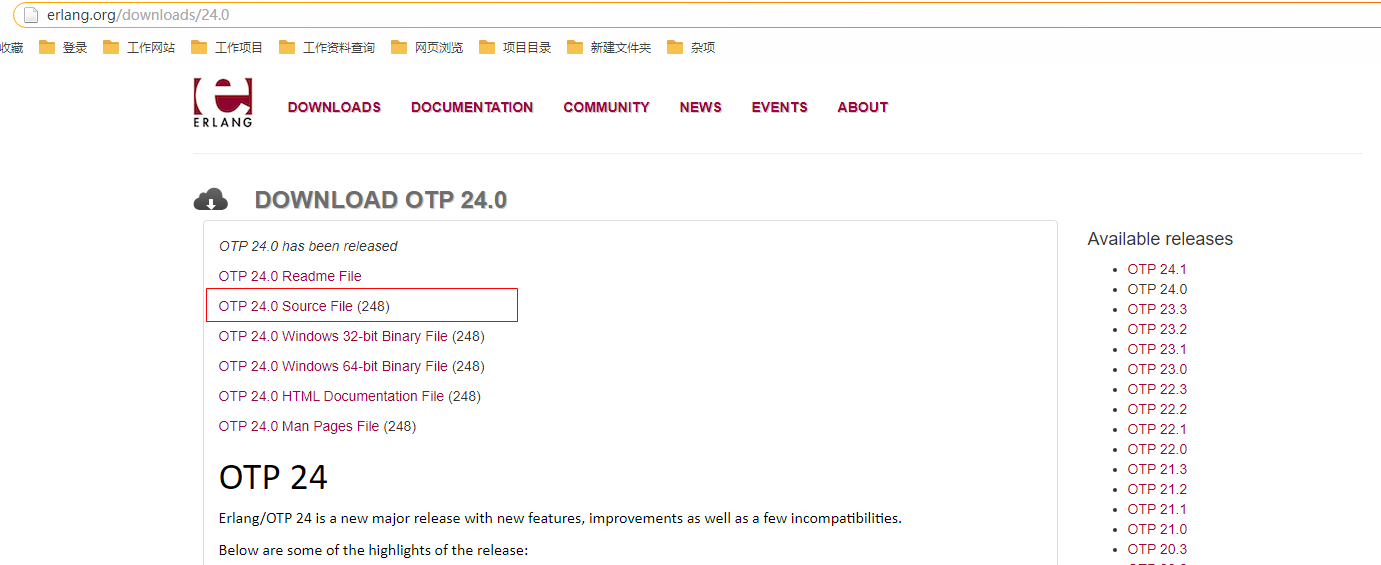Open the 工作网站 bookmark folder
1381x565 pixels.
pyautogui.click(x=139, y=47)
